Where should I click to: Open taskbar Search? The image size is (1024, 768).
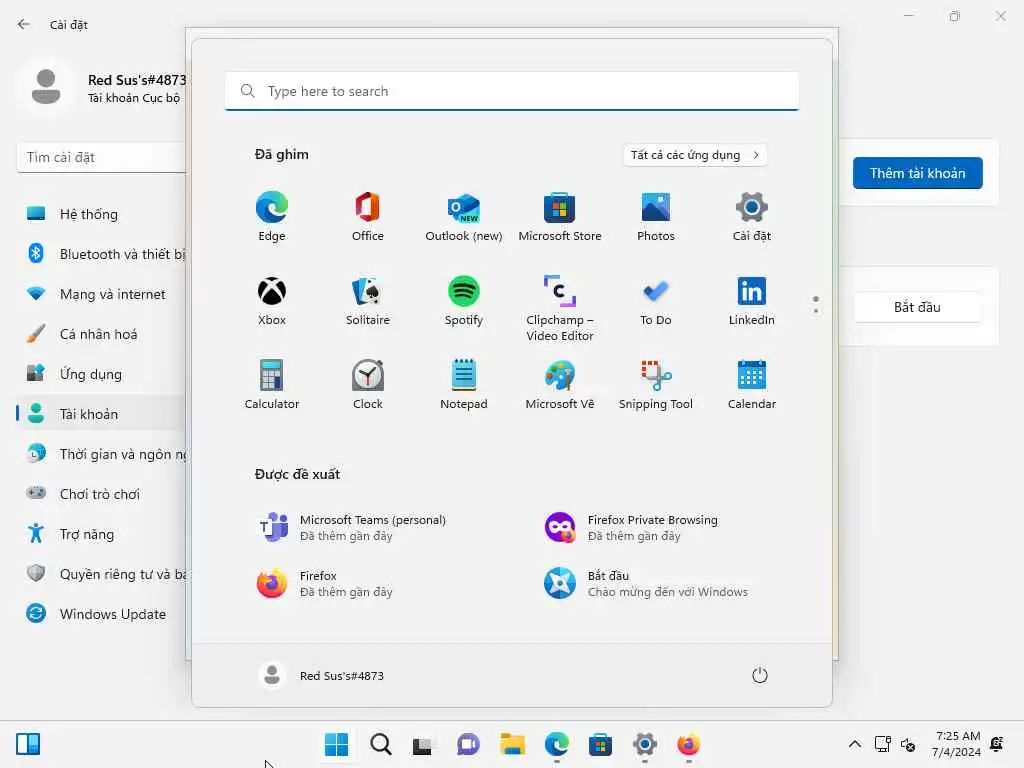pyautogui.click(x=381, y=744)
